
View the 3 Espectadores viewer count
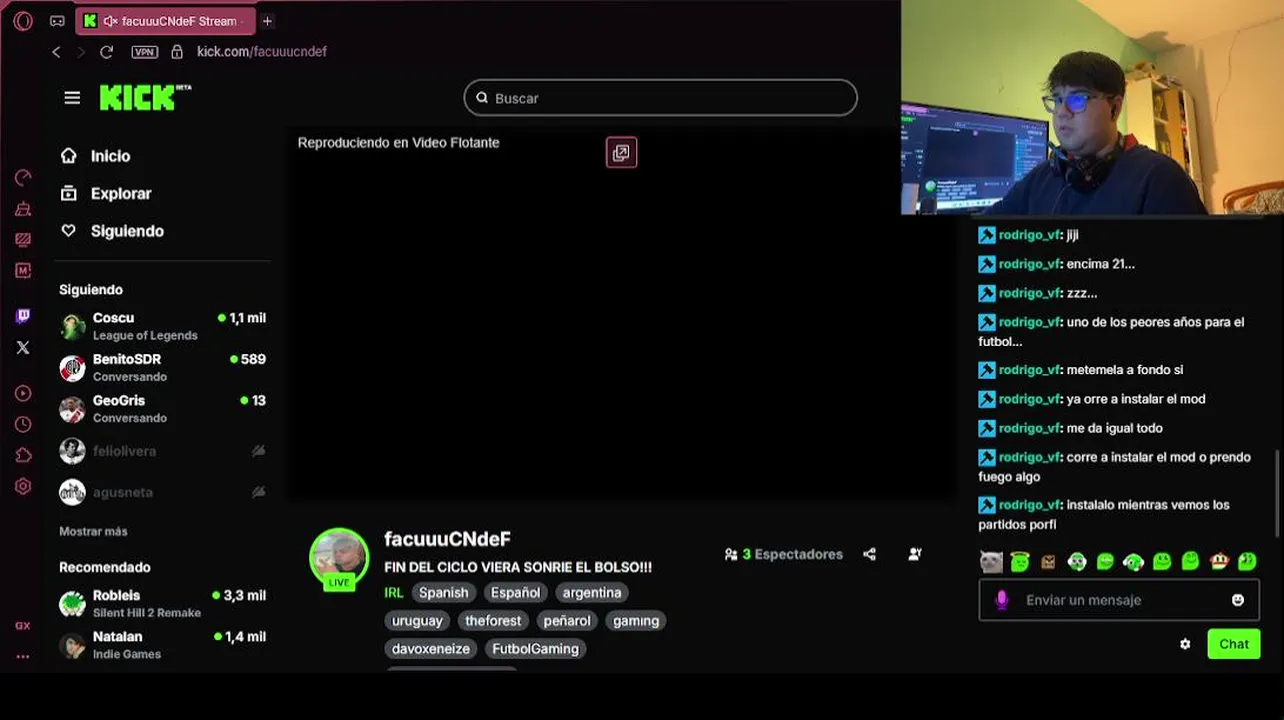pos(784,554)
